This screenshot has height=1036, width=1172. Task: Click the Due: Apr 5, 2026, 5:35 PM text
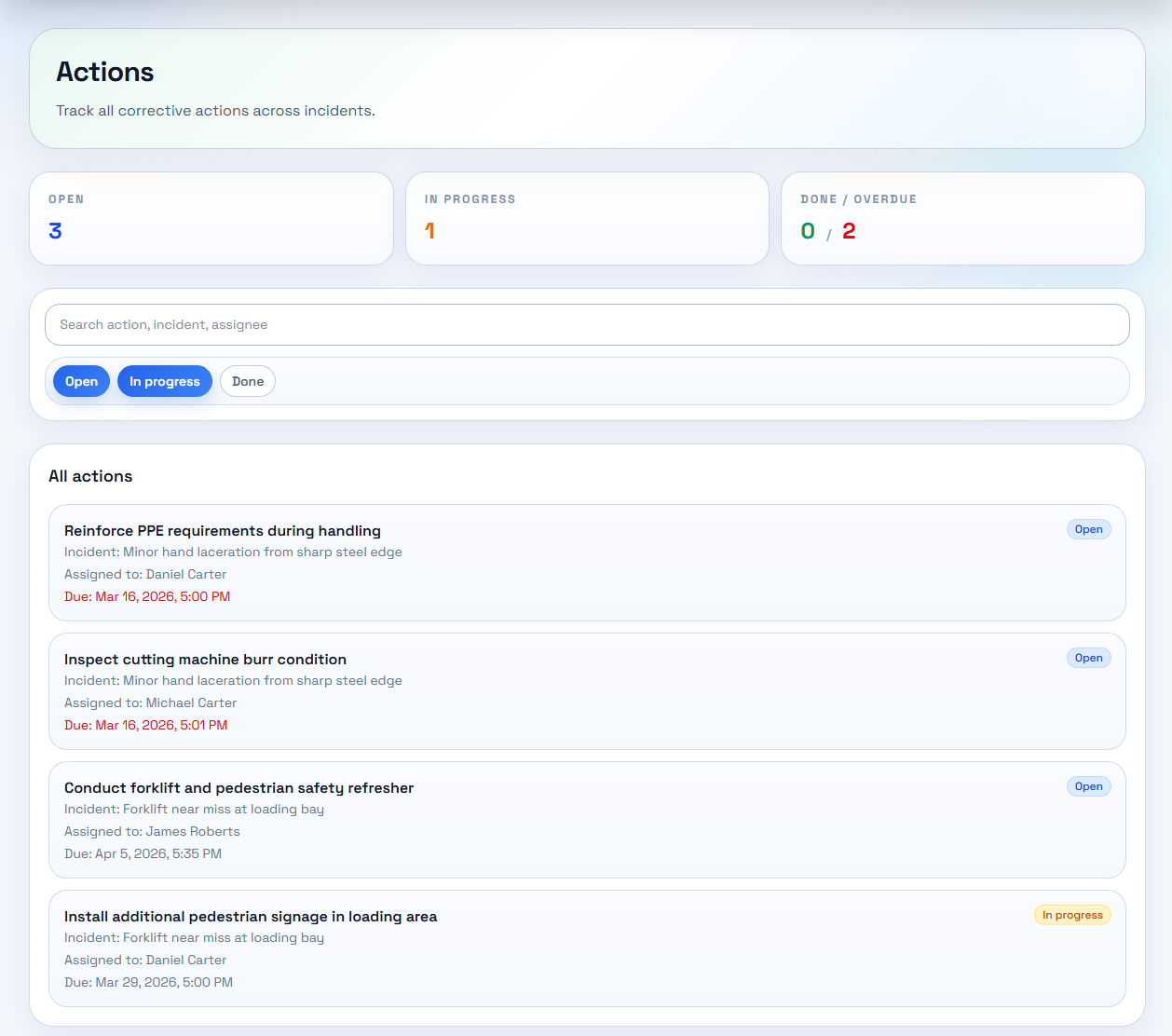[143, 853]
